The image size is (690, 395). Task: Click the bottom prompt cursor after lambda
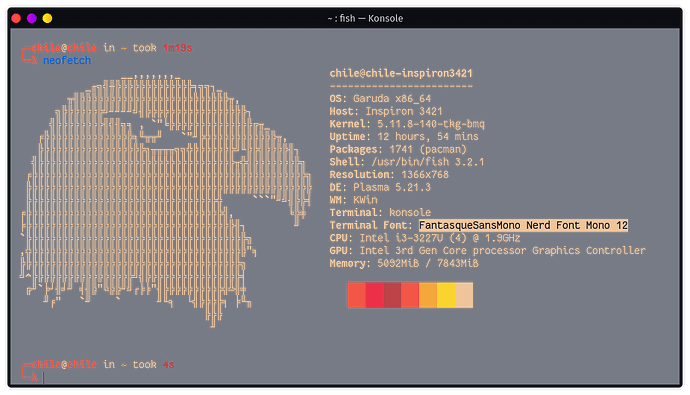(x=44, y=377)
